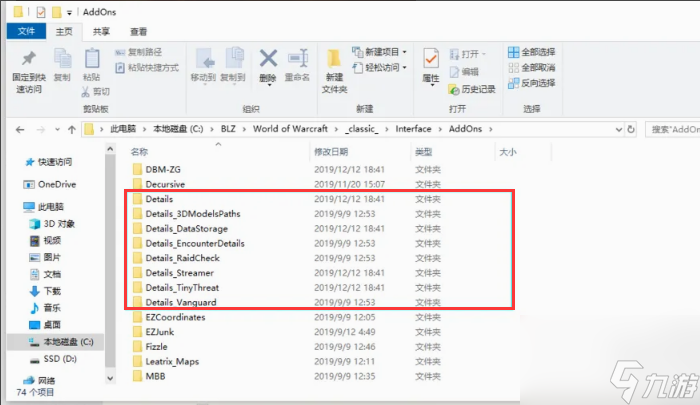Select Quick access in navigation pane
This screenshot has height=405, width=700.
coord(49,162)
